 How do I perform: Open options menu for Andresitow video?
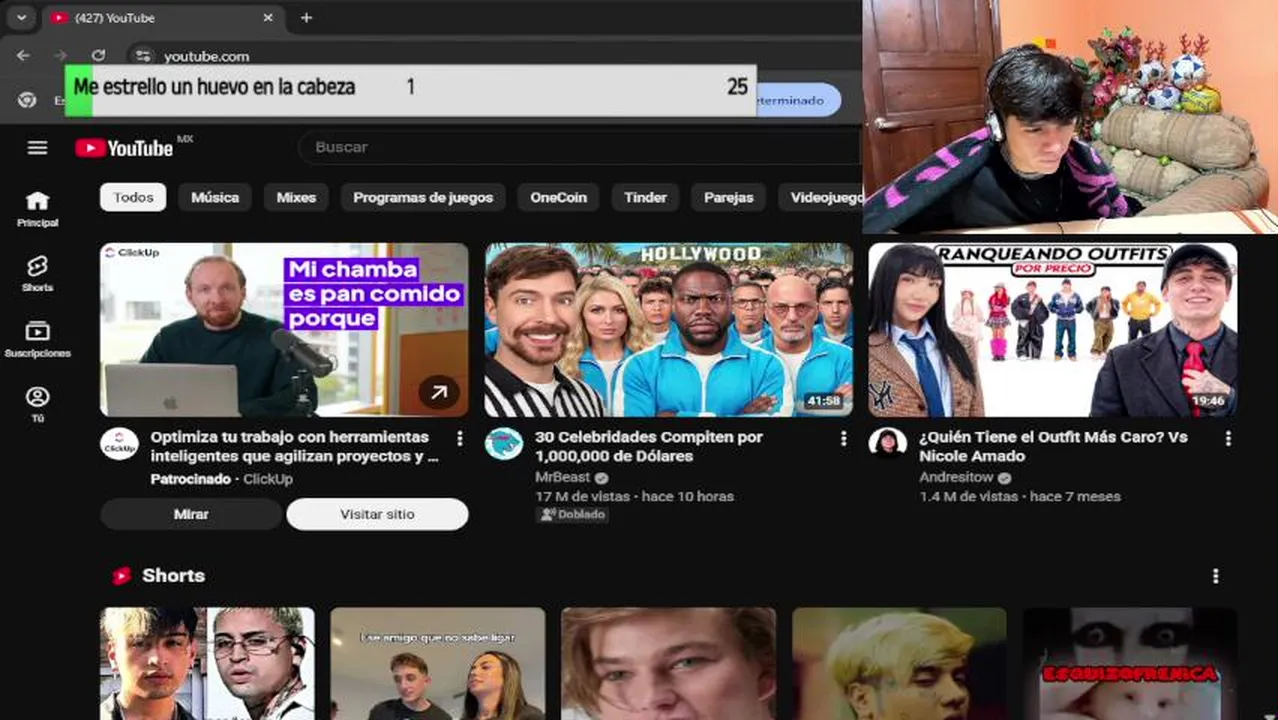coord(1228,438)
